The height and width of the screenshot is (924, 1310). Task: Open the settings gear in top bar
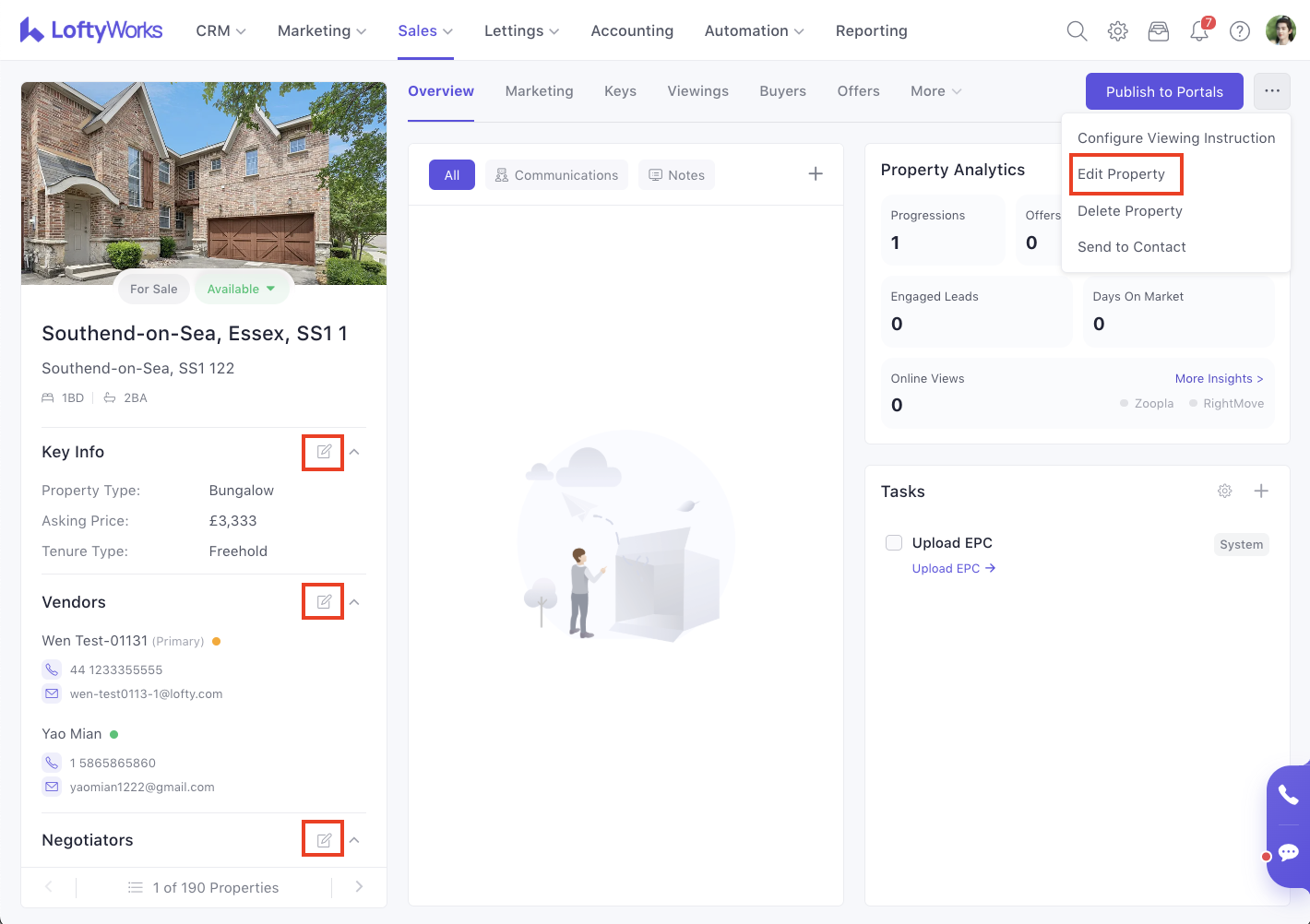click(1117, 31)
